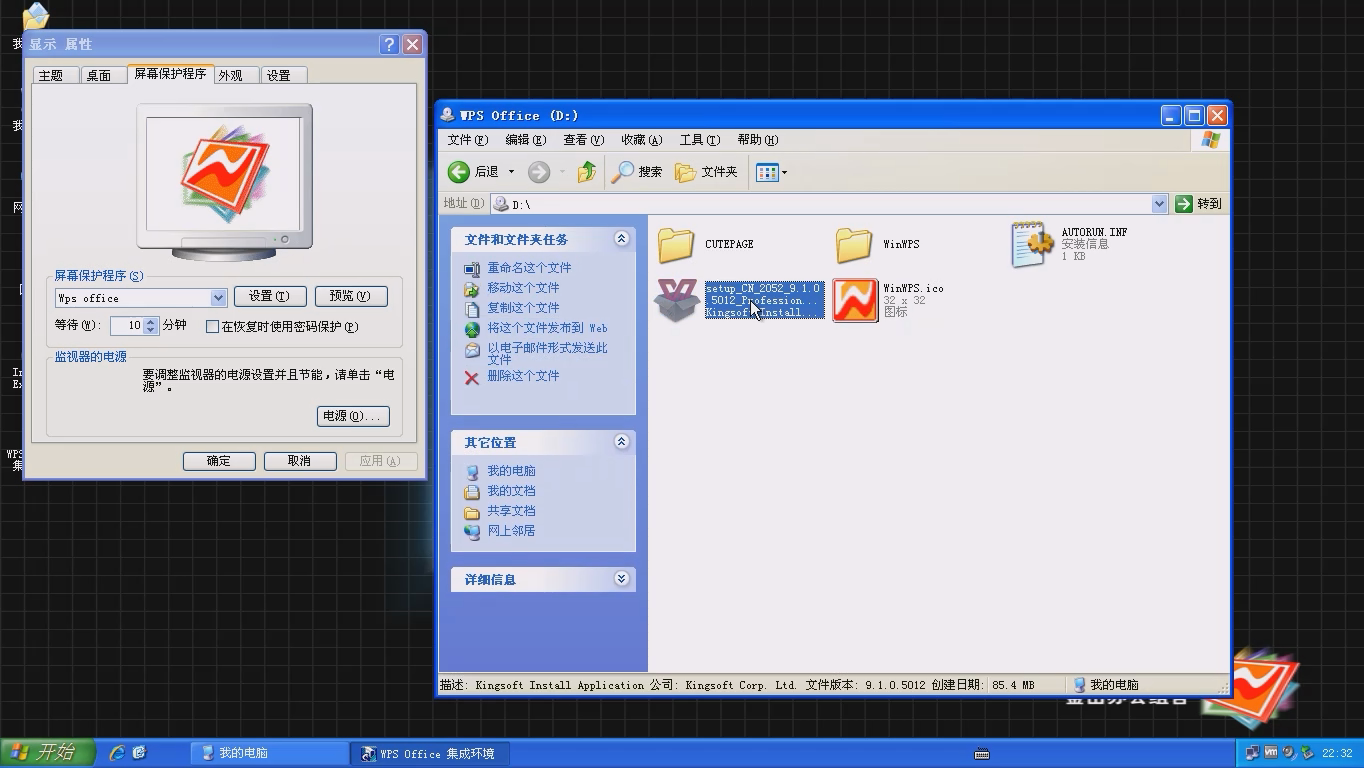Click 将这个文件发布到 Web
The height and width of the screenshot is (768, 1364).
(547, 328)
